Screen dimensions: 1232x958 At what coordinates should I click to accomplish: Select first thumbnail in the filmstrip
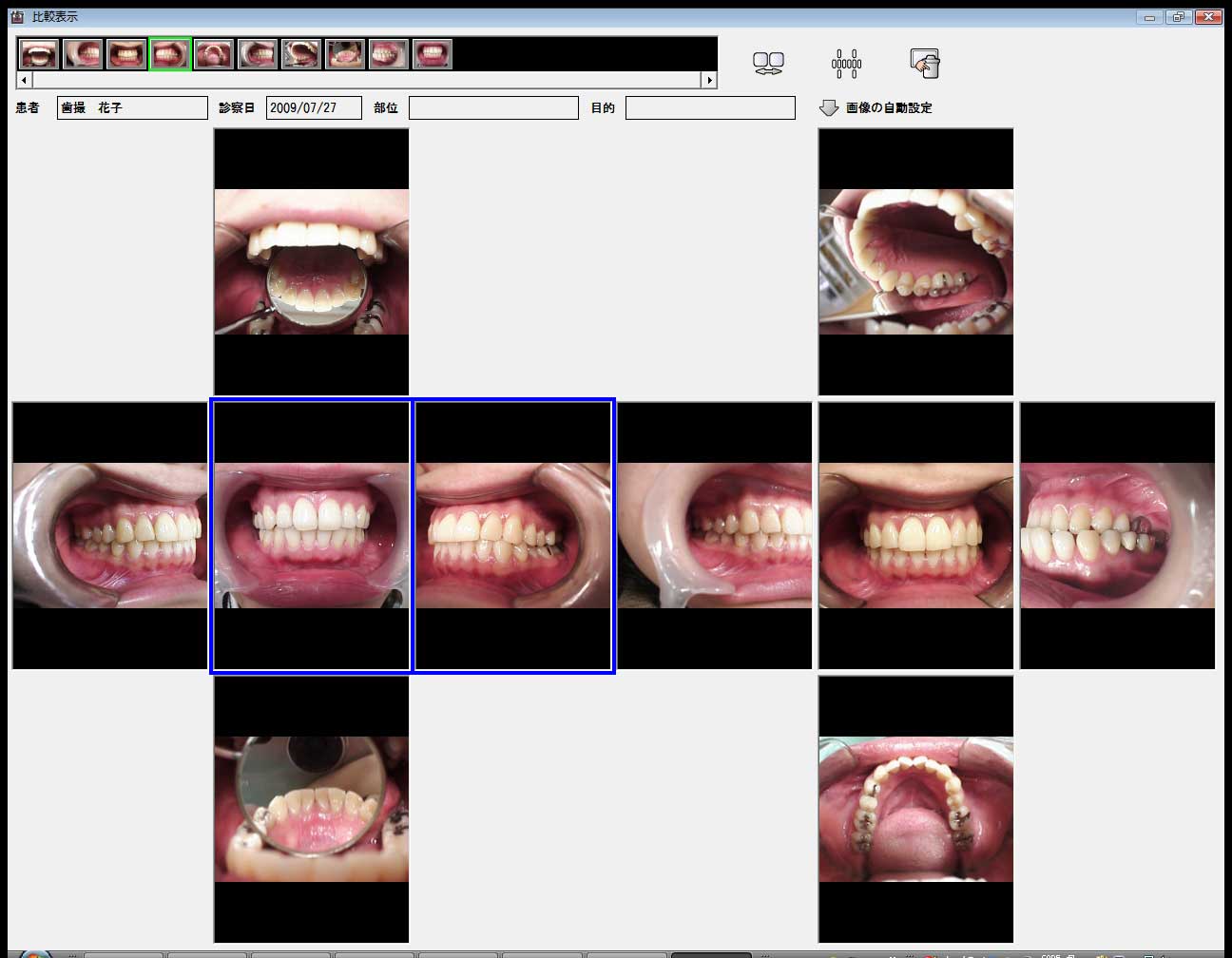pyautogui.click(x=39, y=54)
